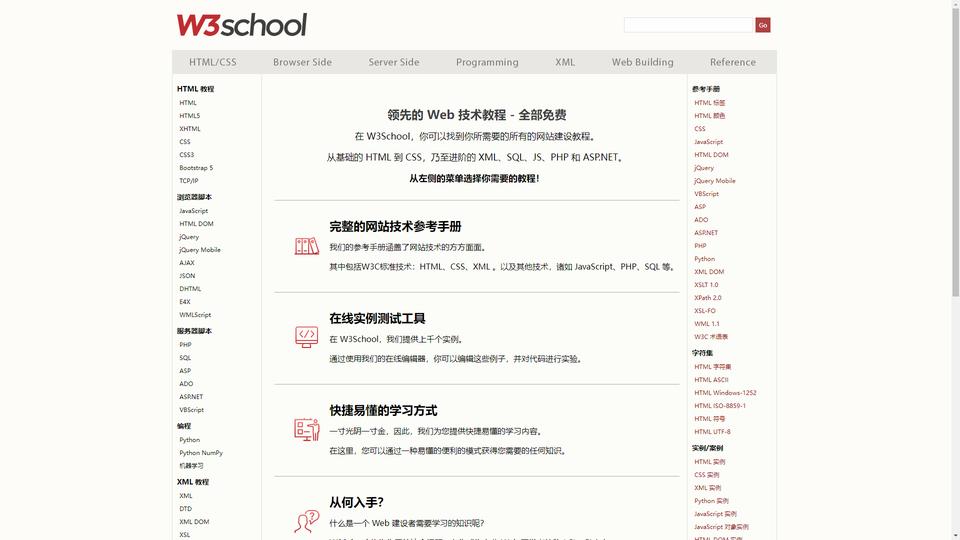Open HTML 标签 reference link
Screen dimensions: 960x540
point(710,103)
